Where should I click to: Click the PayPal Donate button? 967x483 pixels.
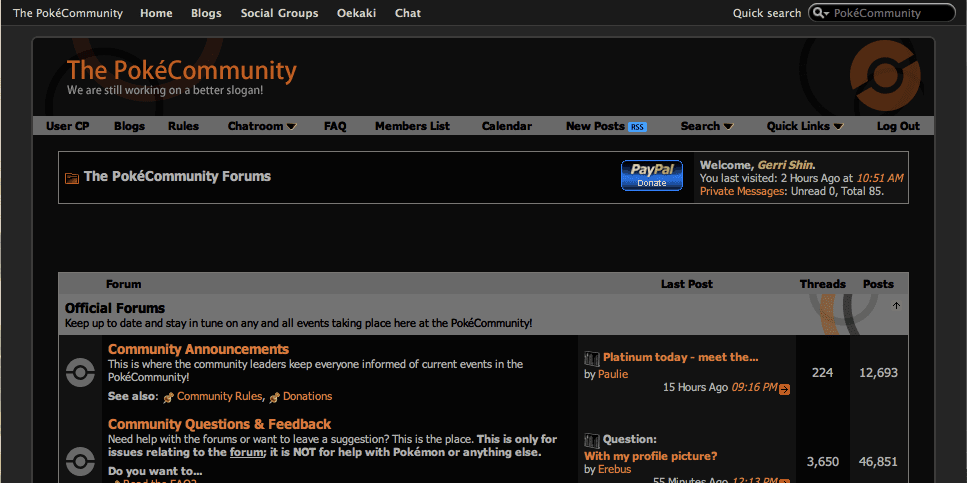651,175
